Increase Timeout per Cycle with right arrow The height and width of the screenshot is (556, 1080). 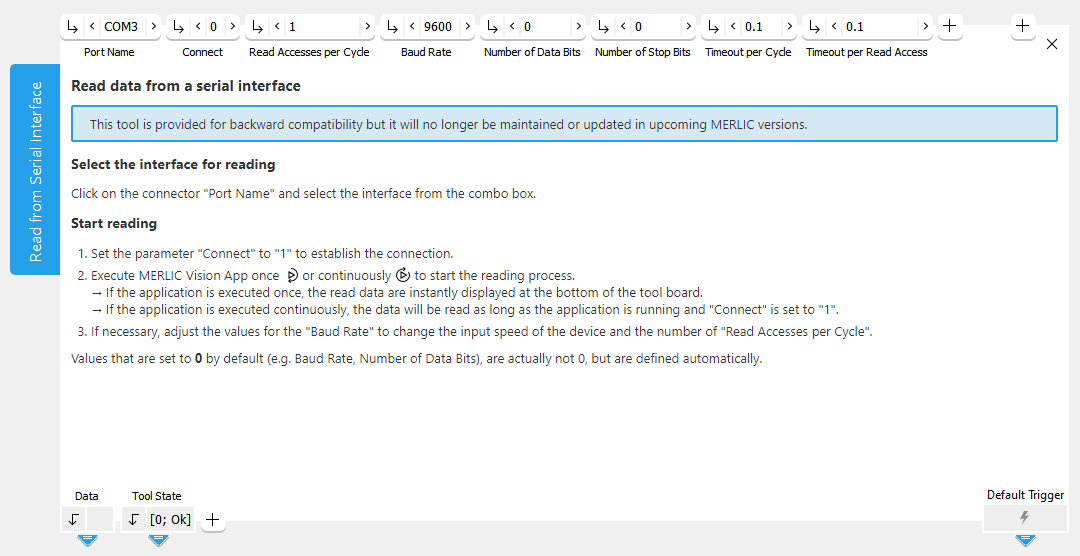coord(789,27)
